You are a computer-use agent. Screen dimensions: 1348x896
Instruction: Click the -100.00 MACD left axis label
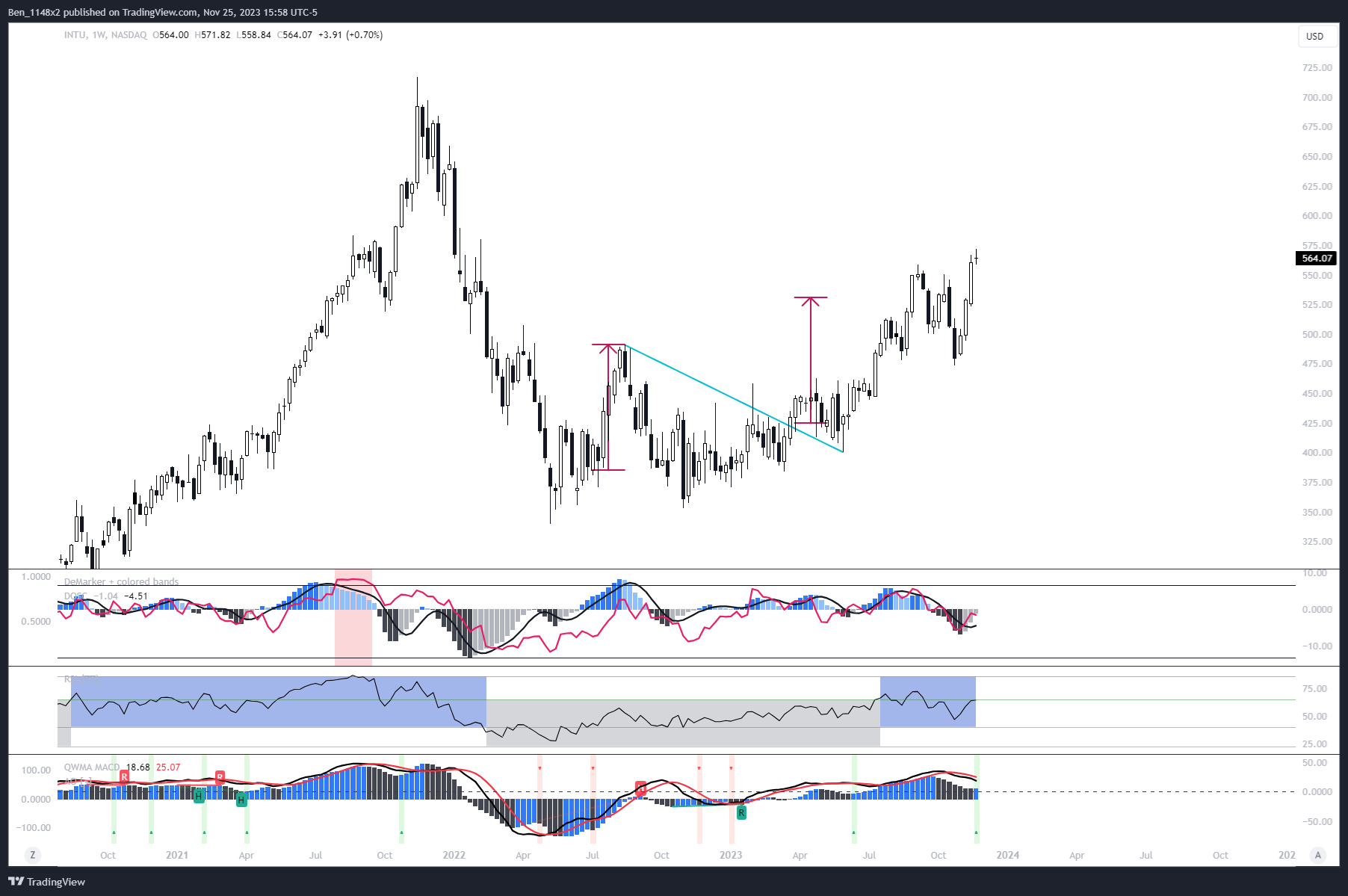33,828
